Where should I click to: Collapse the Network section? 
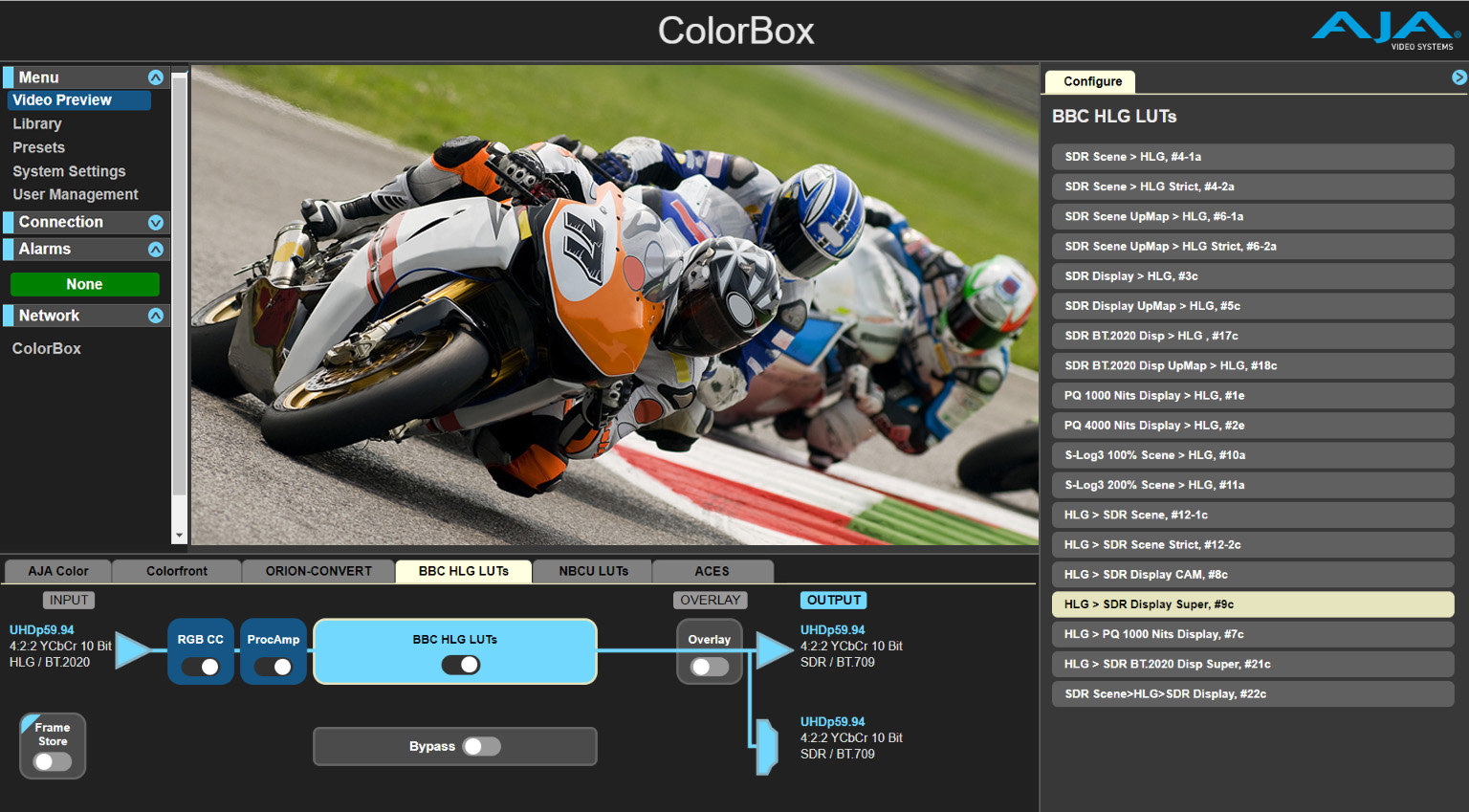coord(156,315)
